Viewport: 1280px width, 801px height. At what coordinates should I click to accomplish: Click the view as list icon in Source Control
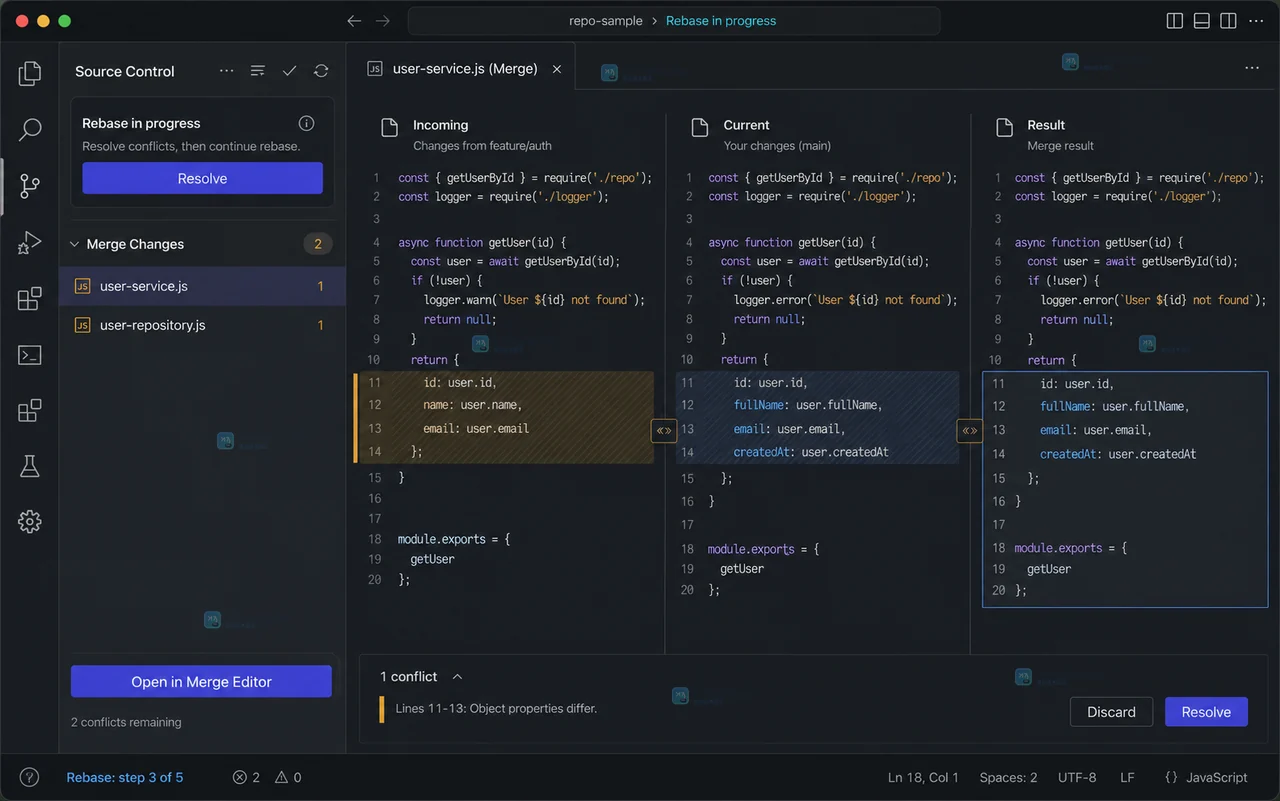[x=258, y=71]
